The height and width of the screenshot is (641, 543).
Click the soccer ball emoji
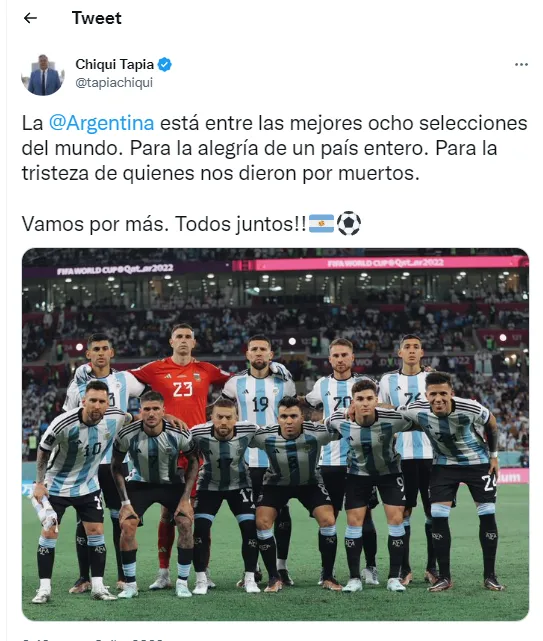(348, 223)
